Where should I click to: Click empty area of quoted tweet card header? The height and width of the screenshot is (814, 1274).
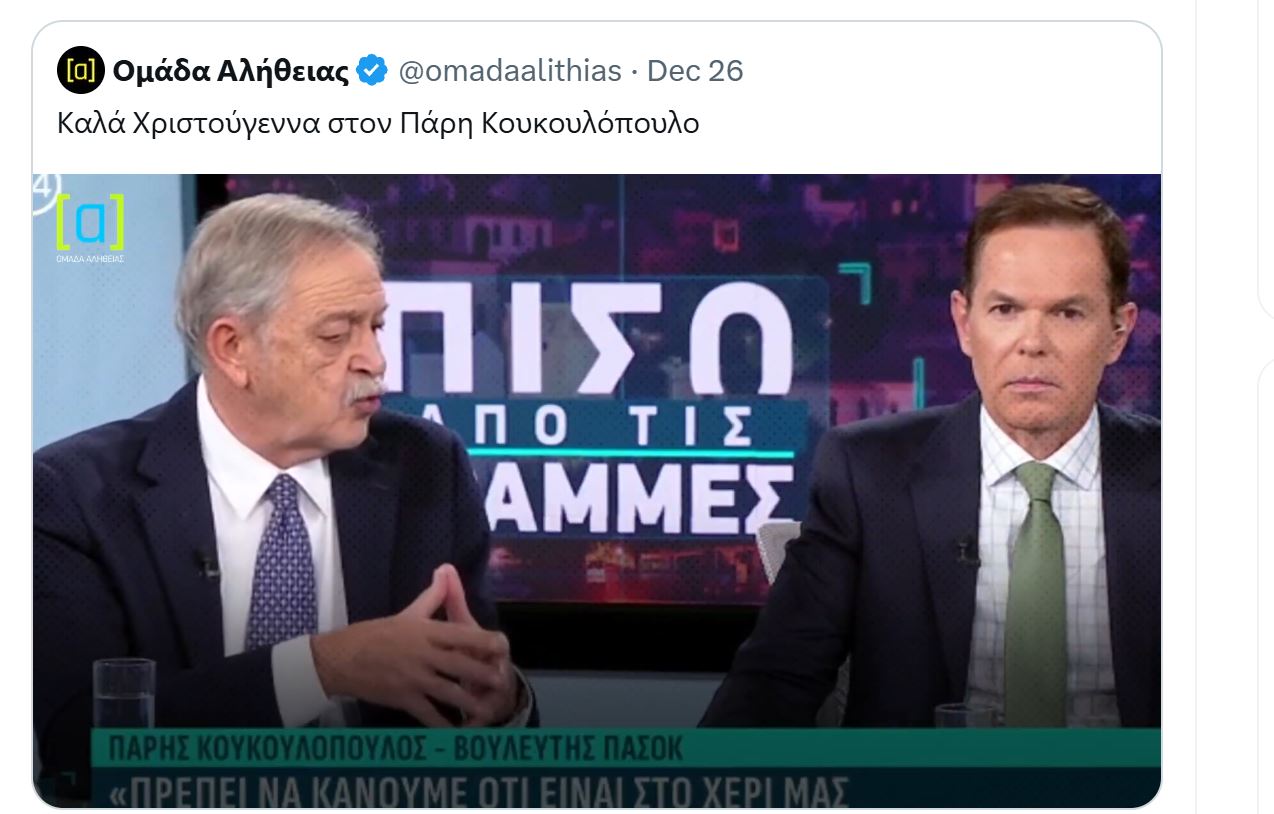coord(950,72)
